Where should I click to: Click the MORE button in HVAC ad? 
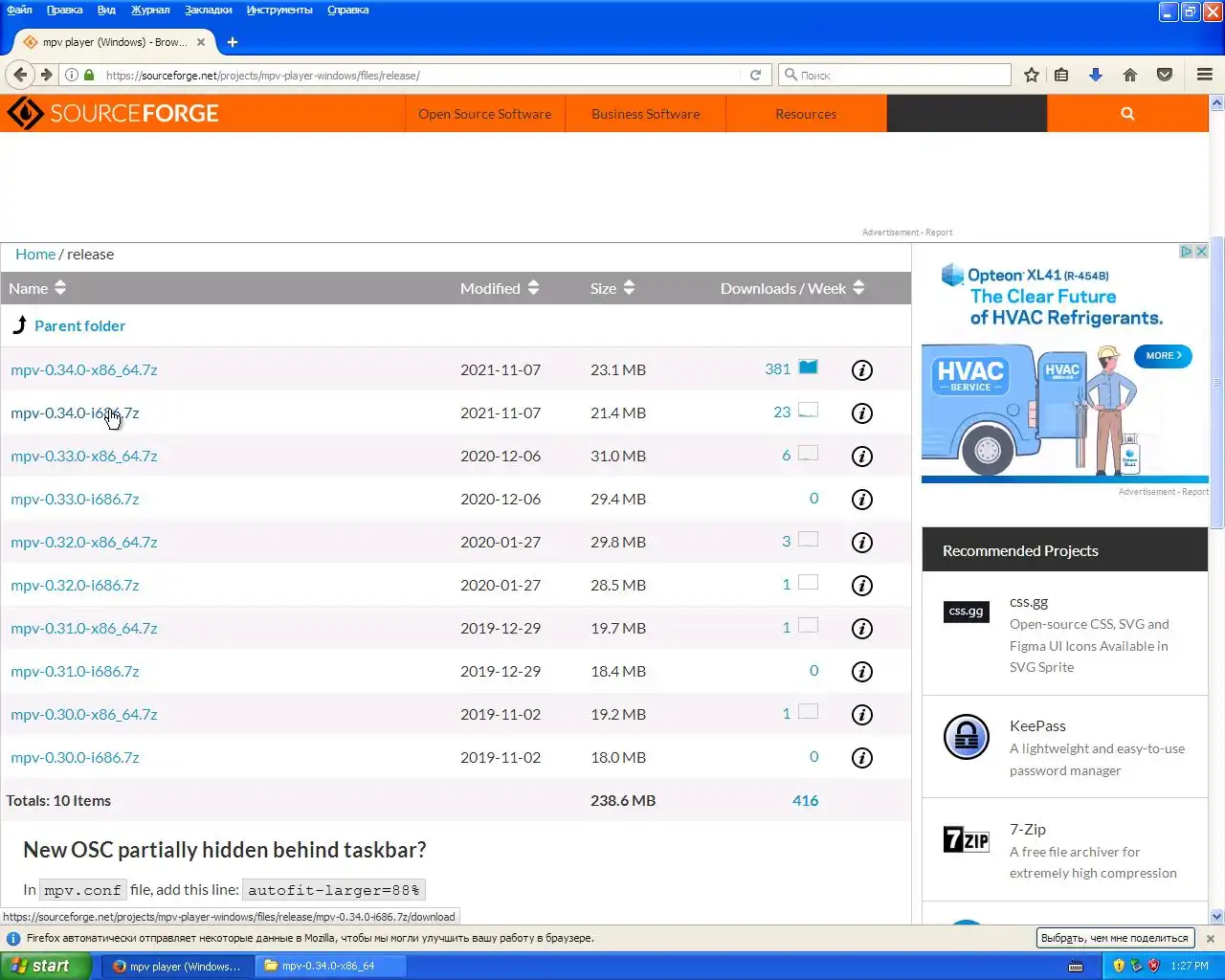pos(1164,356)
